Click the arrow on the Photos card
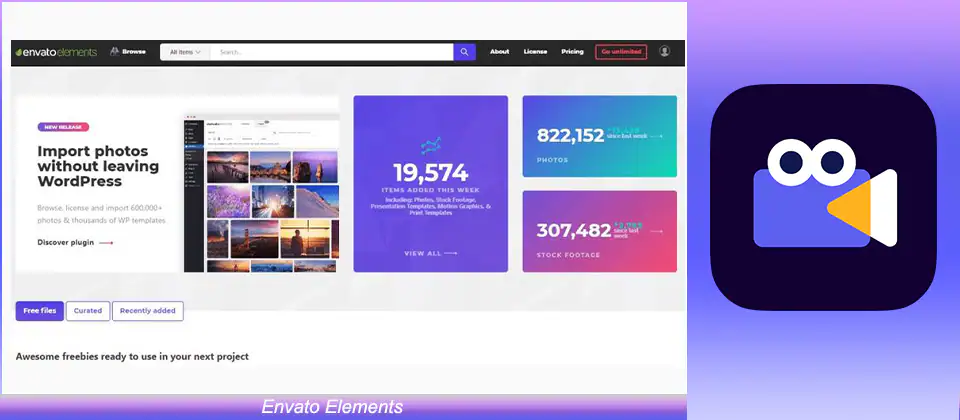The height and width of the screenshot is (420, 960). [656, 137]
